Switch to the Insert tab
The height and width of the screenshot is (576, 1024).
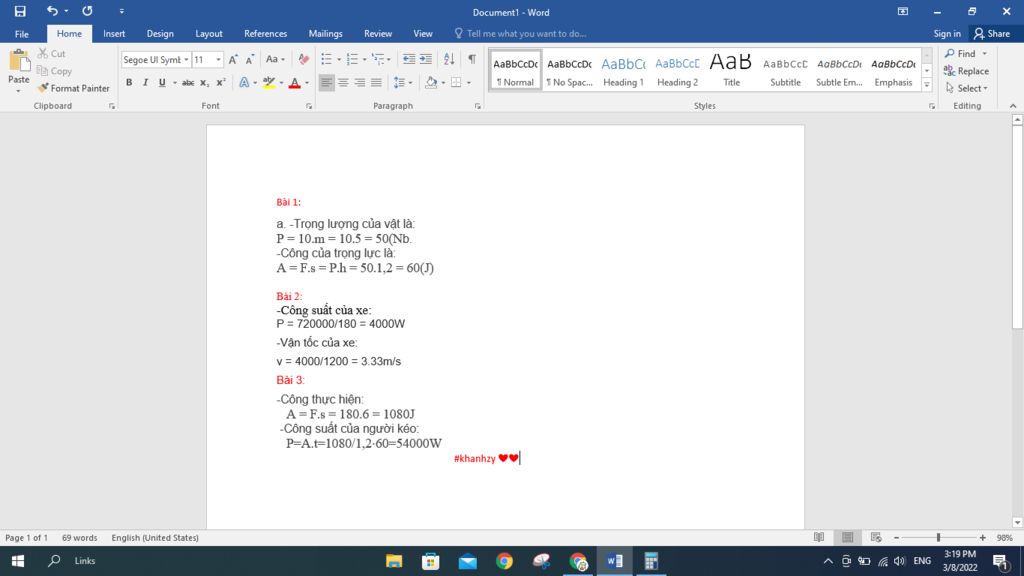coord(114,34)
